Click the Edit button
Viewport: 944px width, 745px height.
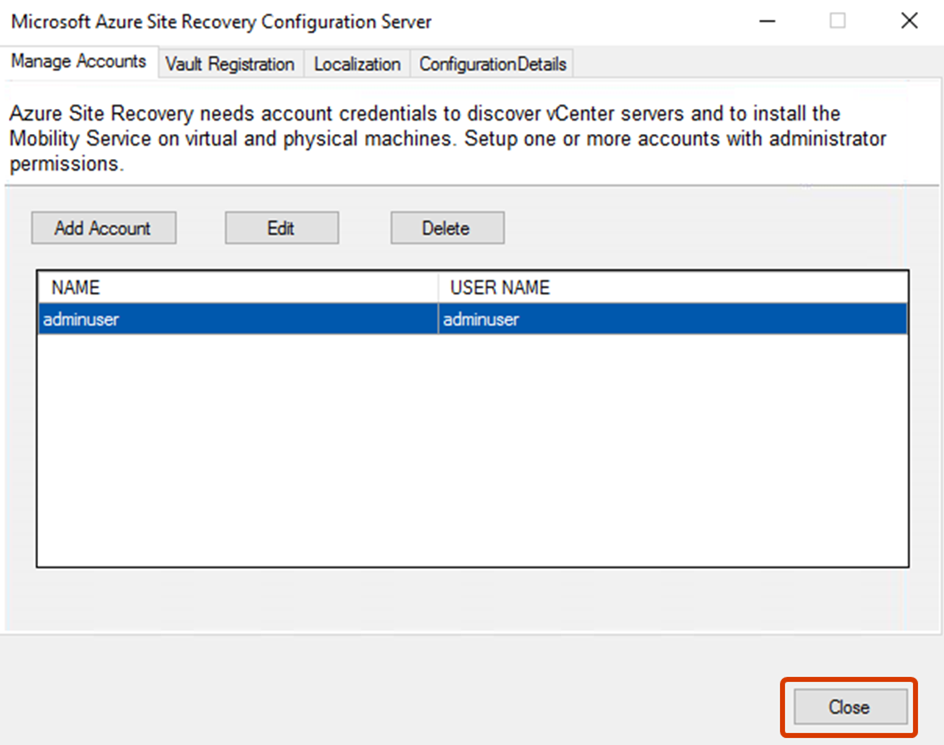(281, 227)
